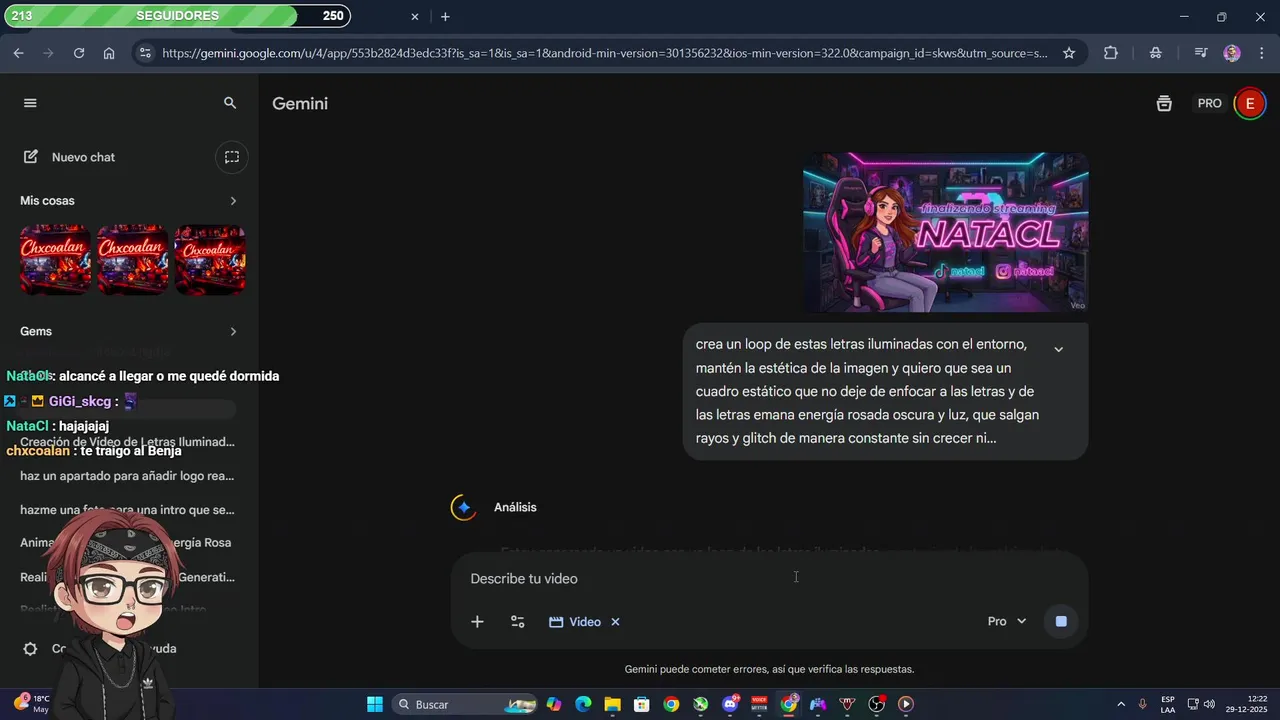
Task: Open Discord from the taskbar
Action: pos(730,704)
